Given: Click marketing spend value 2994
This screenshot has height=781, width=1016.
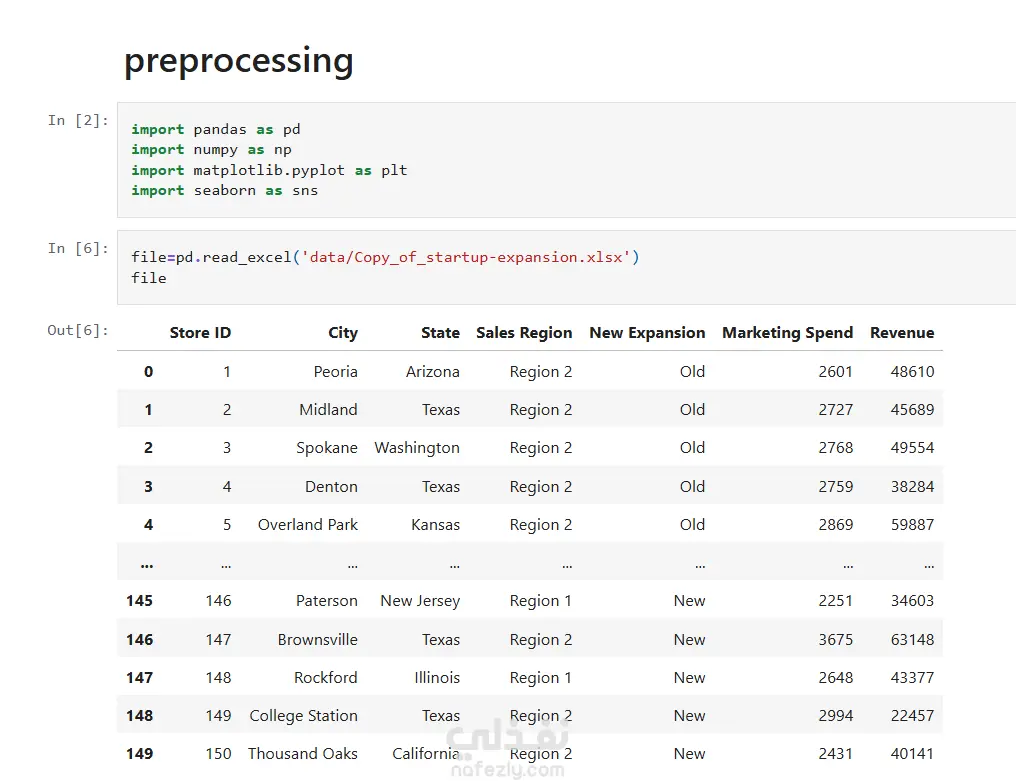Looking at the screenshot, I should click(x=836, y=716).
